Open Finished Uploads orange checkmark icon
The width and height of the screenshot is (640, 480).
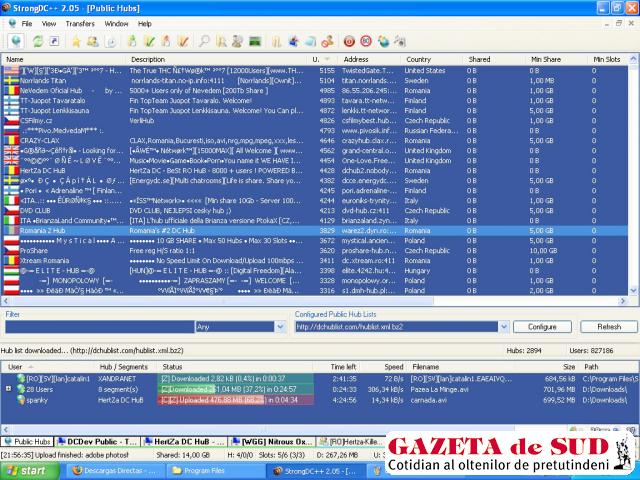coord(183,41)
